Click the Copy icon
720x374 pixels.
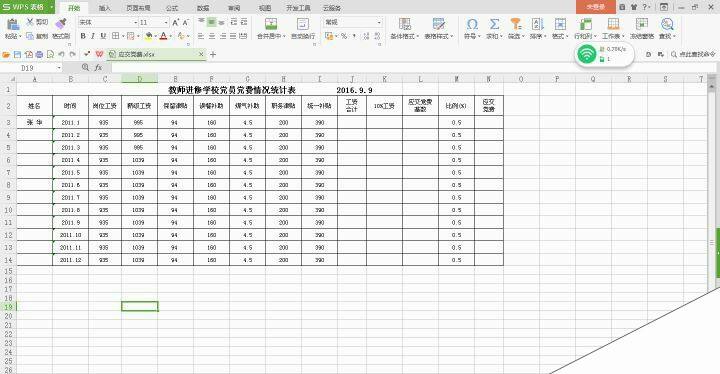click(x=30, y=36)
